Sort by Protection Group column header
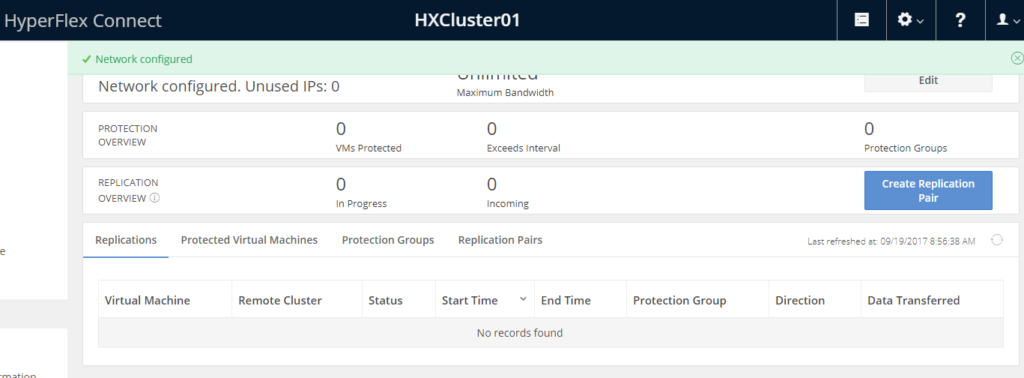This screenshot has height=378, width=1024. 680,300
